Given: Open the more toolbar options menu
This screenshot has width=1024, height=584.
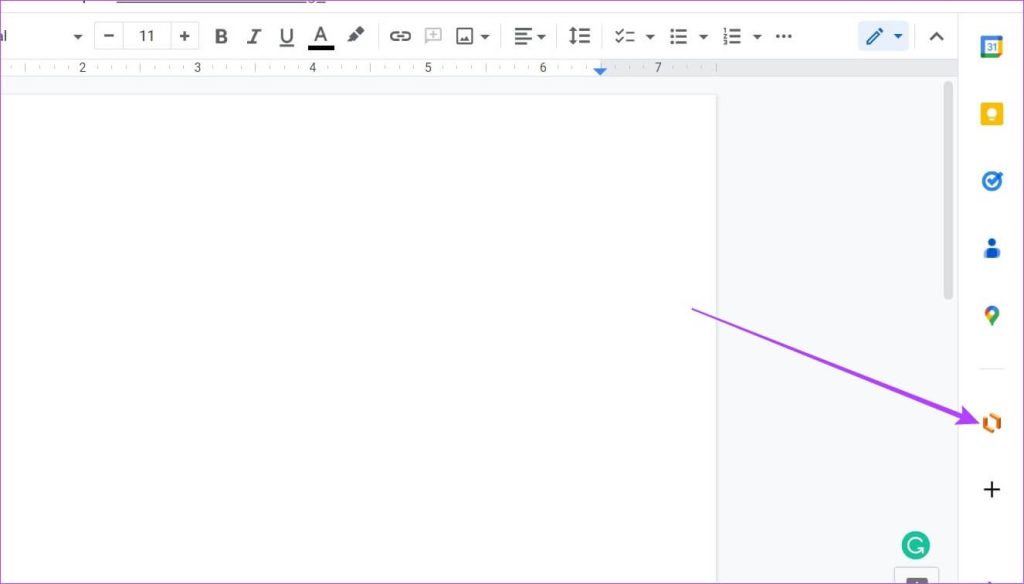Looking at the screenshot, I should click(784, 37).
